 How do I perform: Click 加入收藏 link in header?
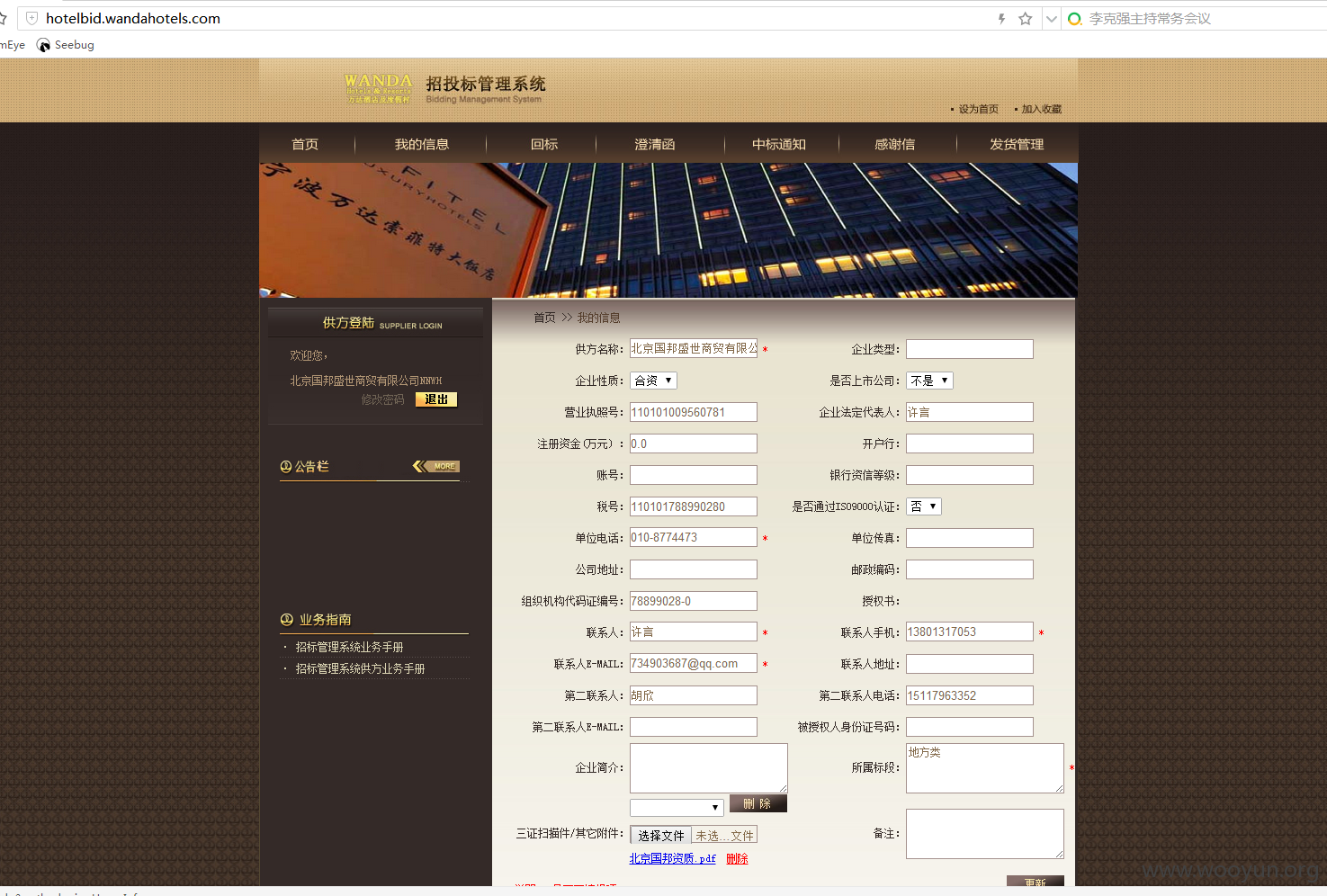(1041, 109)
